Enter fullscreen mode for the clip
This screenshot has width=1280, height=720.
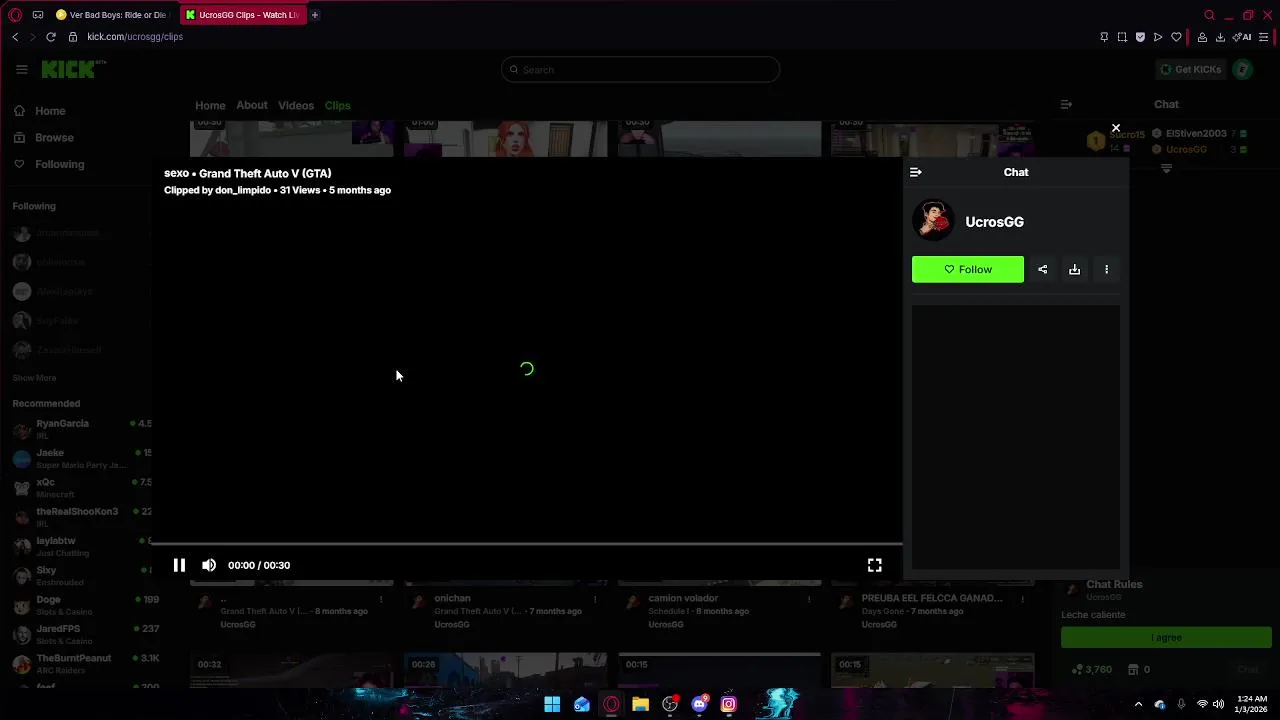coord(874,565)
